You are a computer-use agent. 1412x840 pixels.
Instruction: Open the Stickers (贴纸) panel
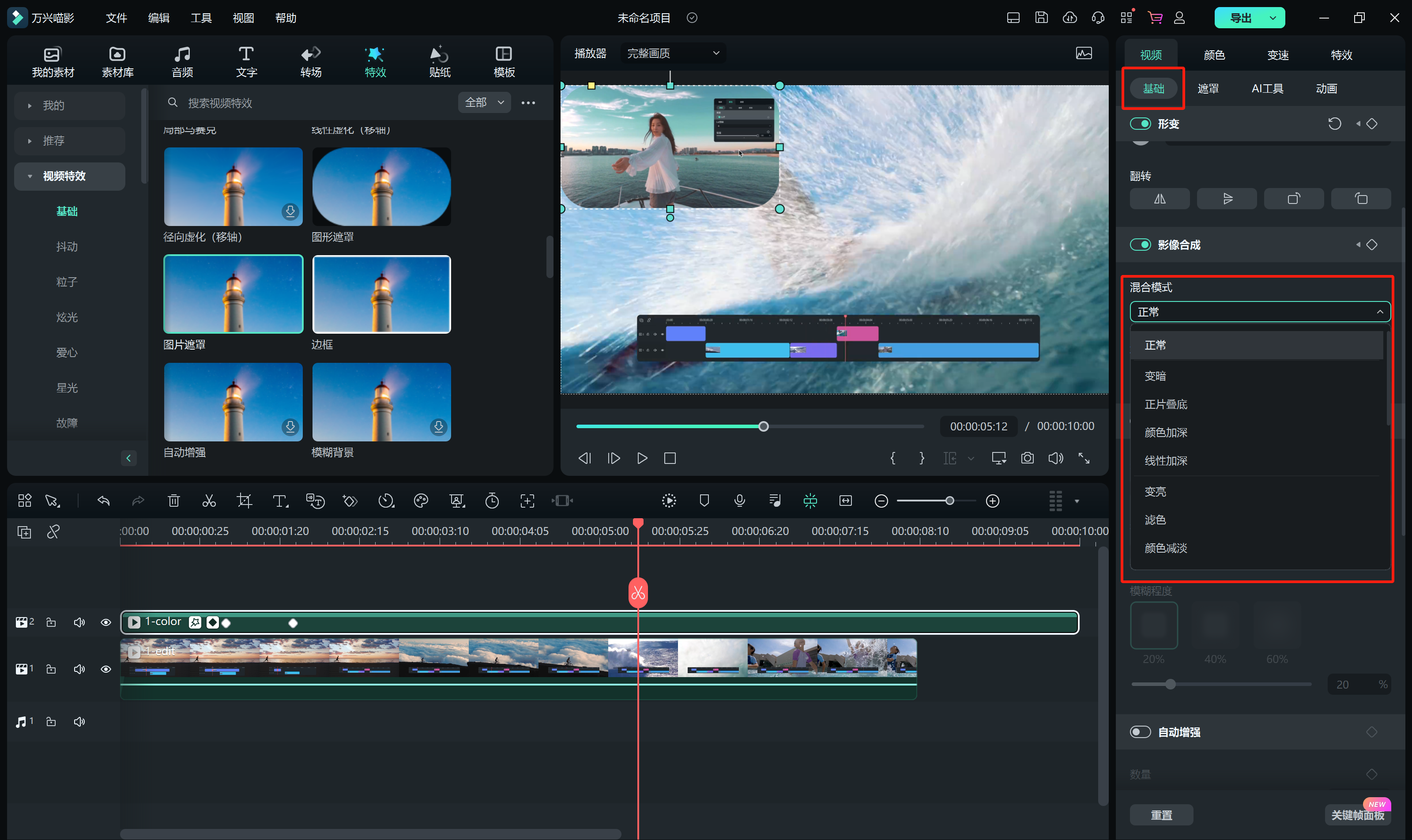[439, 62]
